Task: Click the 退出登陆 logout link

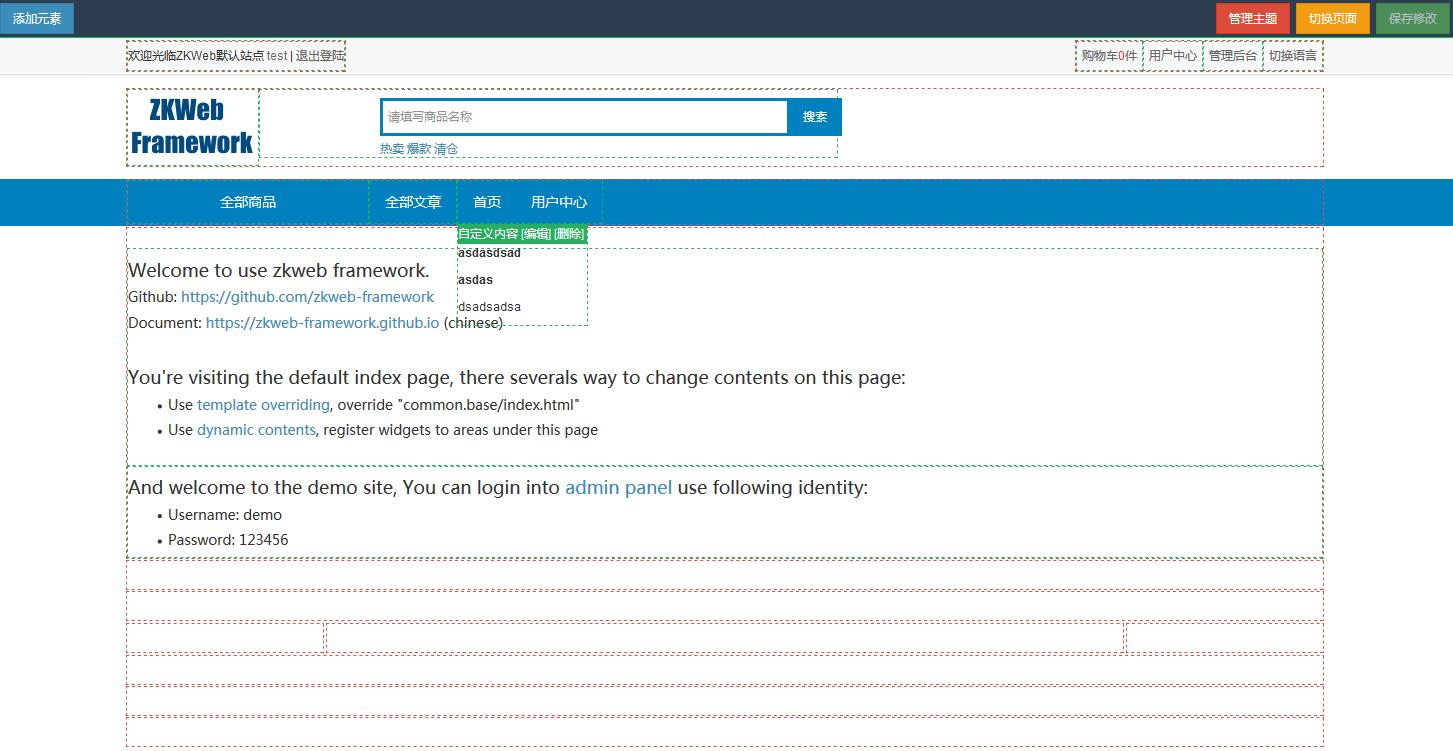Action: point(320,56)
